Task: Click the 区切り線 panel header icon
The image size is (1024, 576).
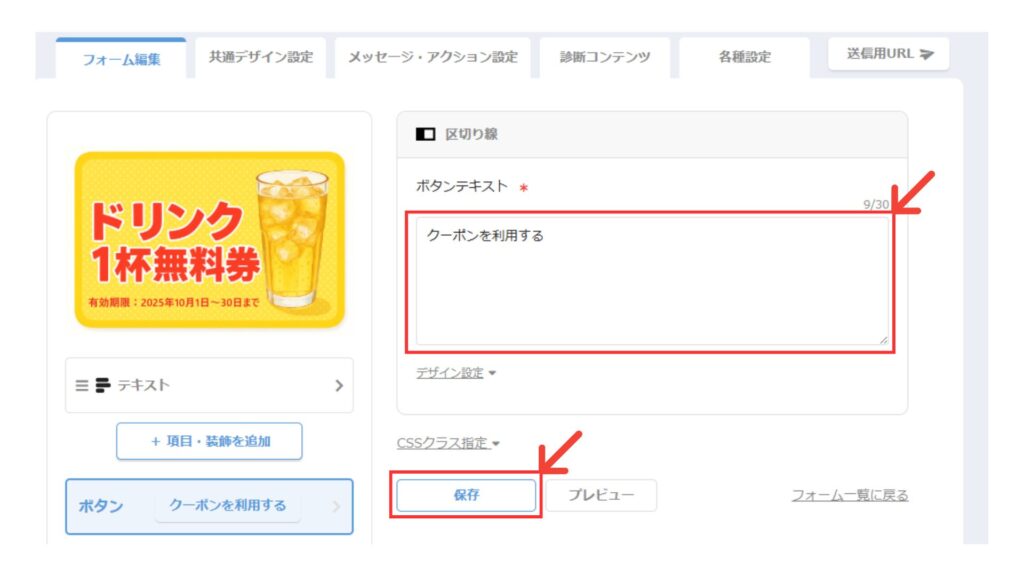Action: pos(425,135)
